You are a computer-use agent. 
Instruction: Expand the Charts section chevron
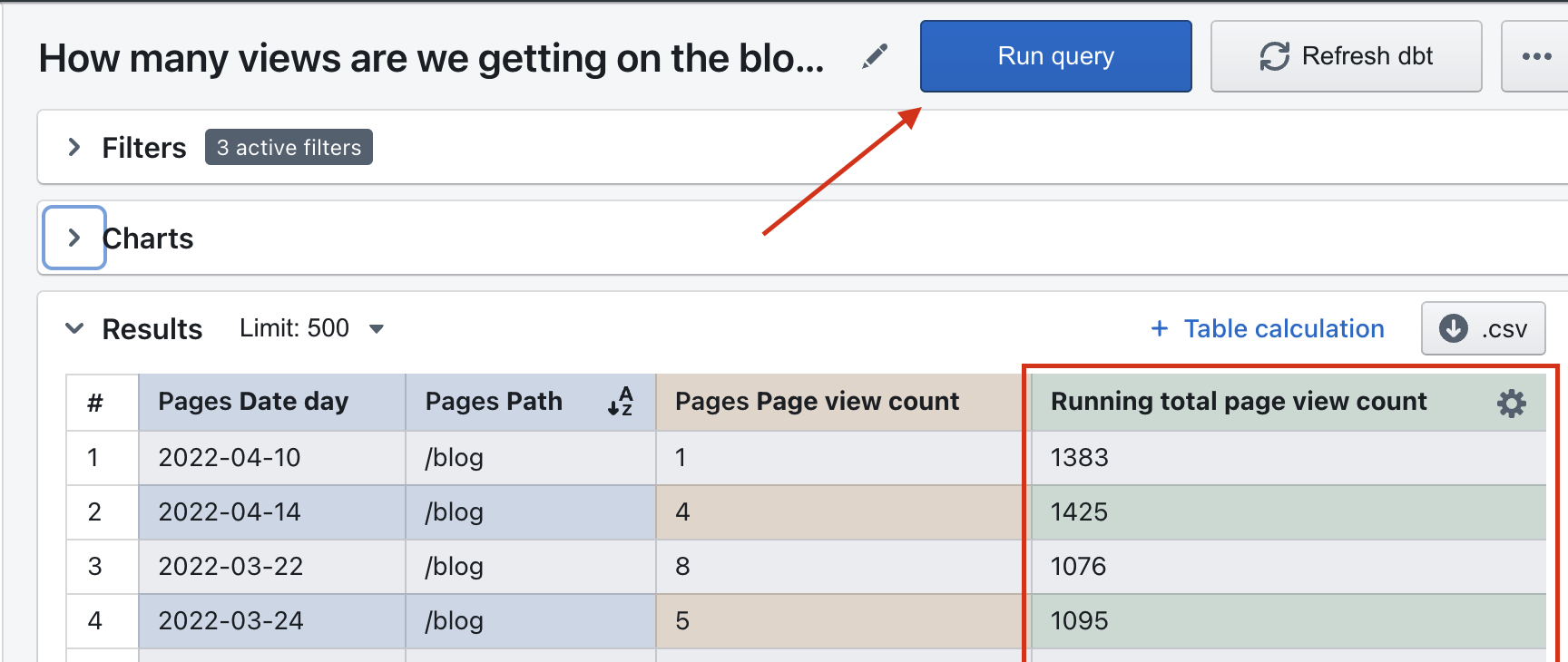pyautogui.click(x=74, y=238)
